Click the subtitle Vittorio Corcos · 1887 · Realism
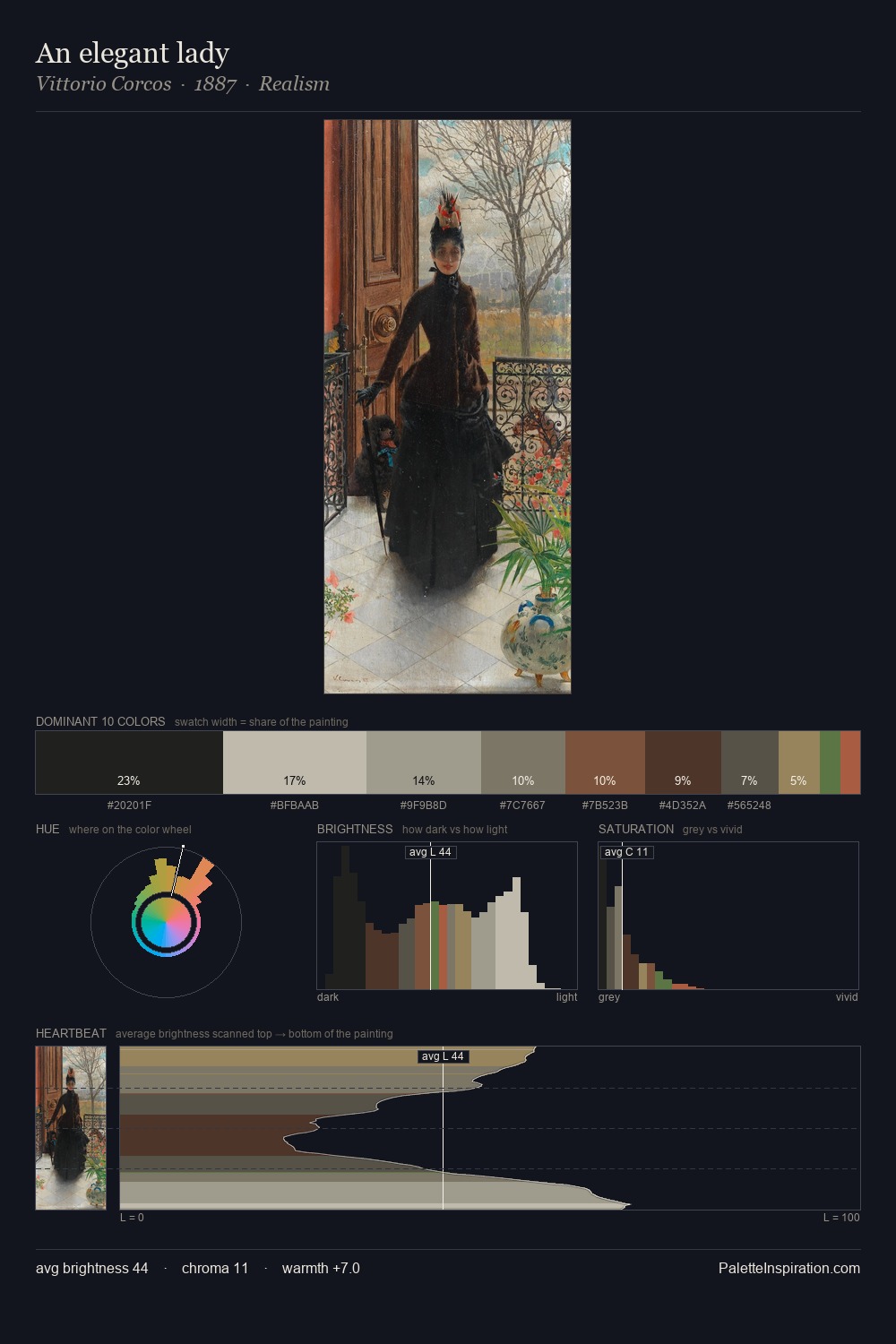 (x=183, y=84)
